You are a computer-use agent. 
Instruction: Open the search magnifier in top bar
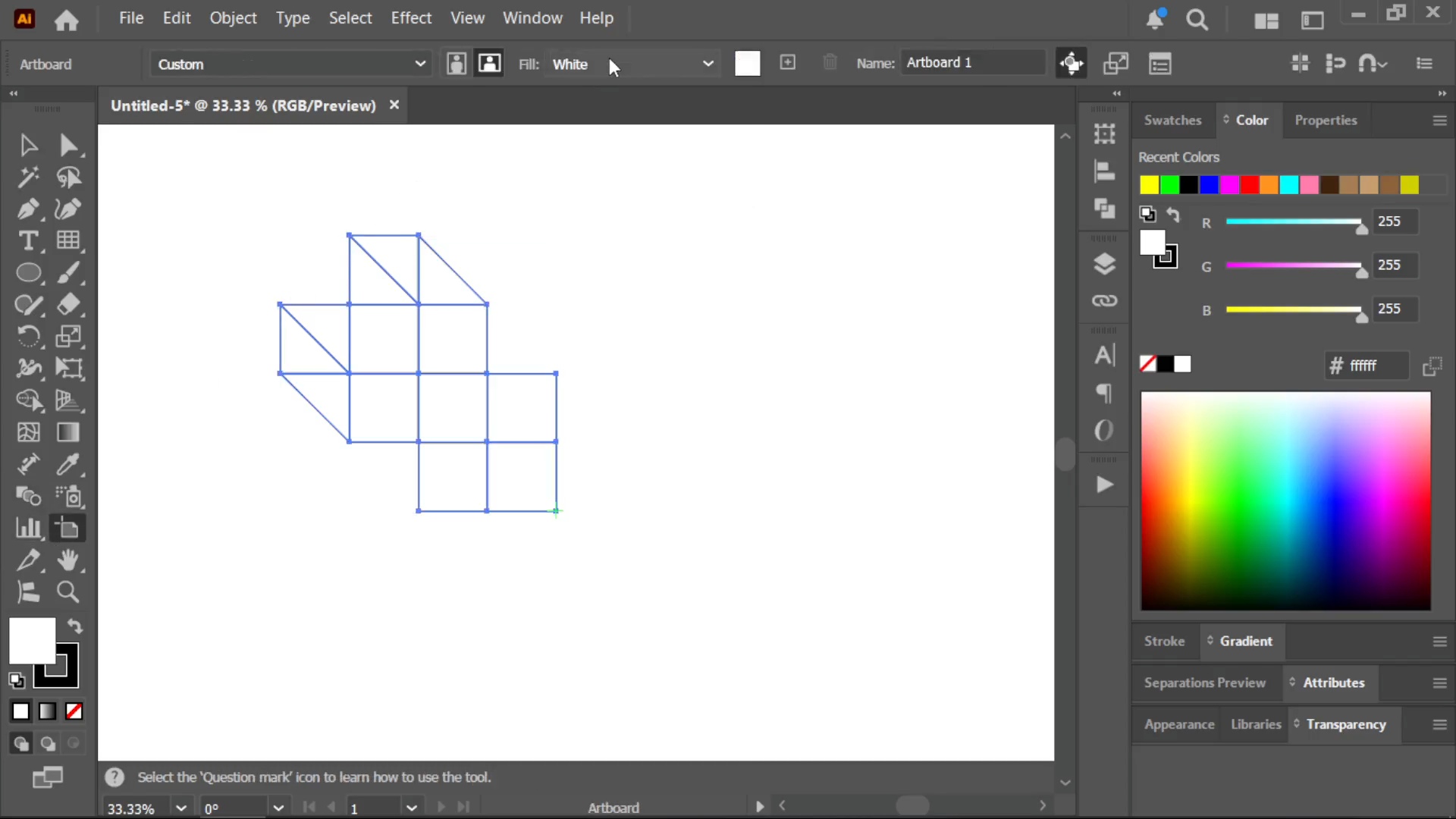click(1197, 20)
